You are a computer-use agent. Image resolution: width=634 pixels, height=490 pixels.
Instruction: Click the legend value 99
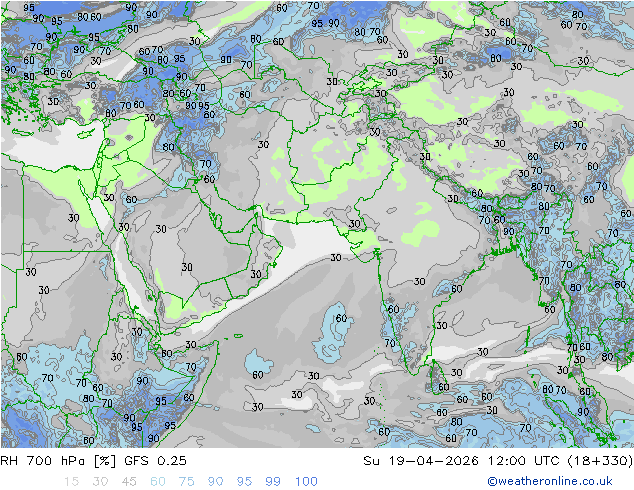point(273,481)
